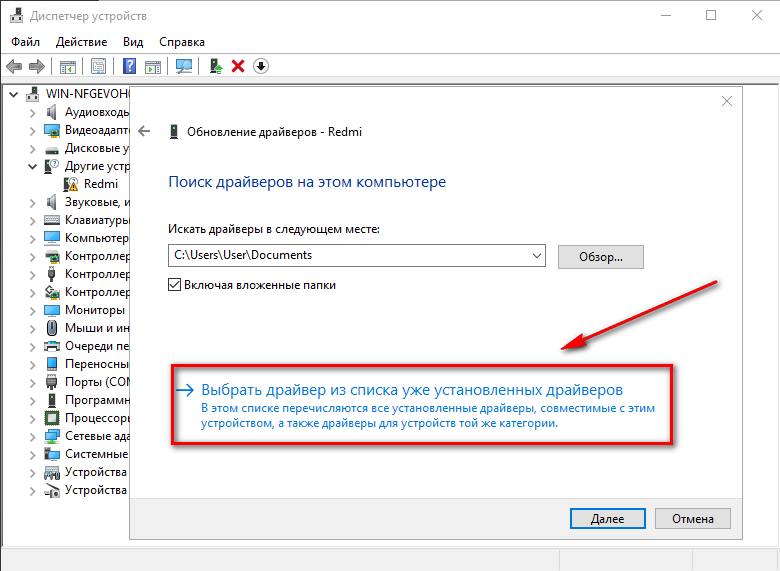The width and height of the screenshot is (780, 571).
Task: Select the Компьютер tree item
Action: coord(97,238)
